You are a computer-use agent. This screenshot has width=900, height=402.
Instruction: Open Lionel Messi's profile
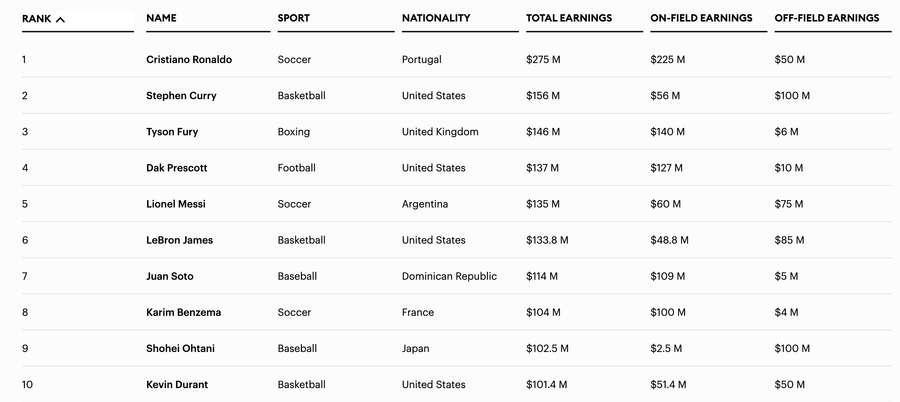pyautogui.click(x=175, y=204)
